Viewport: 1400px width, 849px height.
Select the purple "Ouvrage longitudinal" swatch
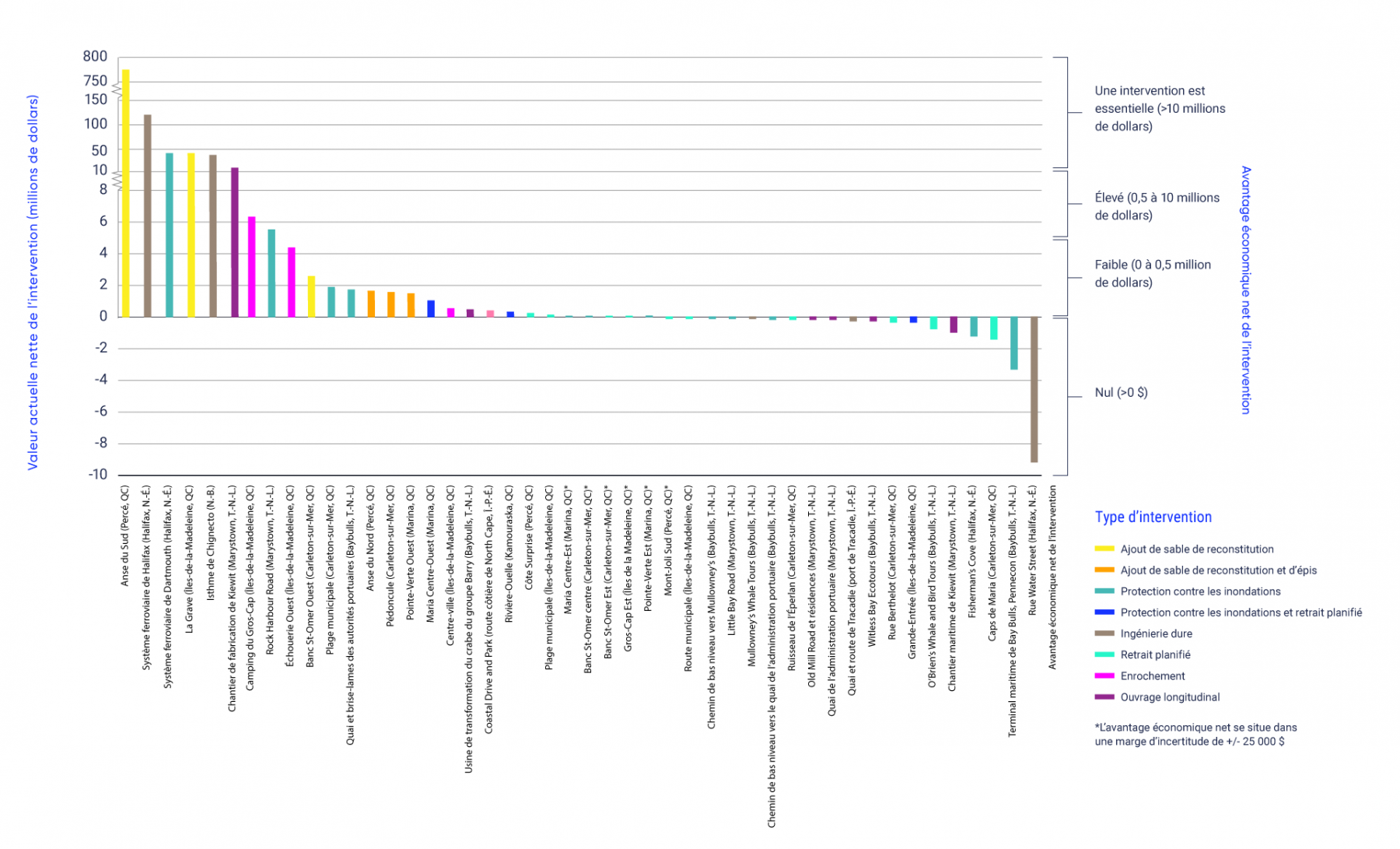[1104, 697]
